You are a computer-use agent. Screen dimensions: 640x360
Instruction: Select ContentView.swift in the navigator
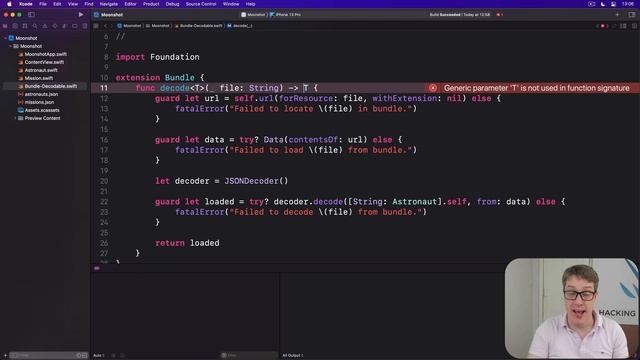pyautogui.click(x=44, y=62)
